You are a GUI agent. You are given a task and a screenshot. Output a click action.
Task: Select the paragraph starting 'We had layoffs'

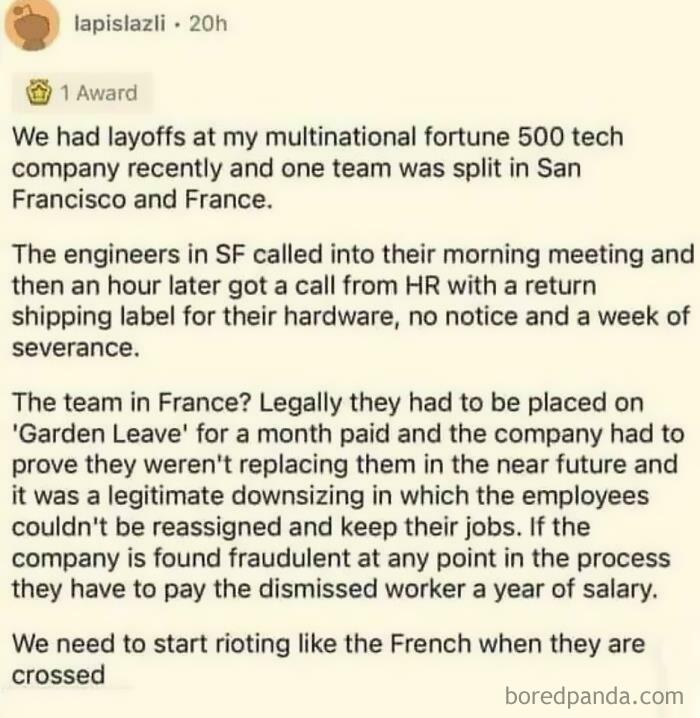coord(318,169)
